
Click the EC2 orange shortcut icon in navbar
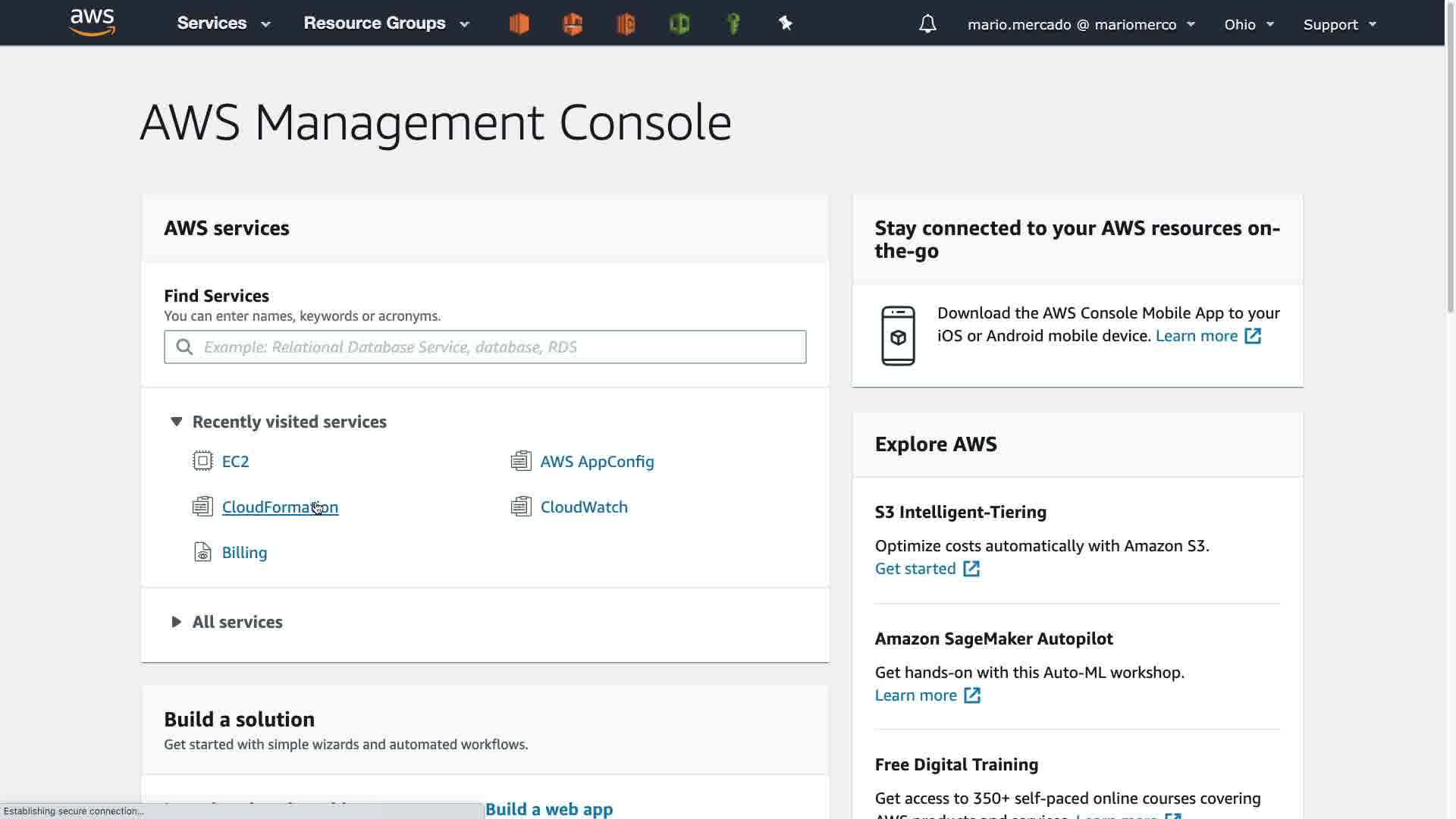point(519,24)
